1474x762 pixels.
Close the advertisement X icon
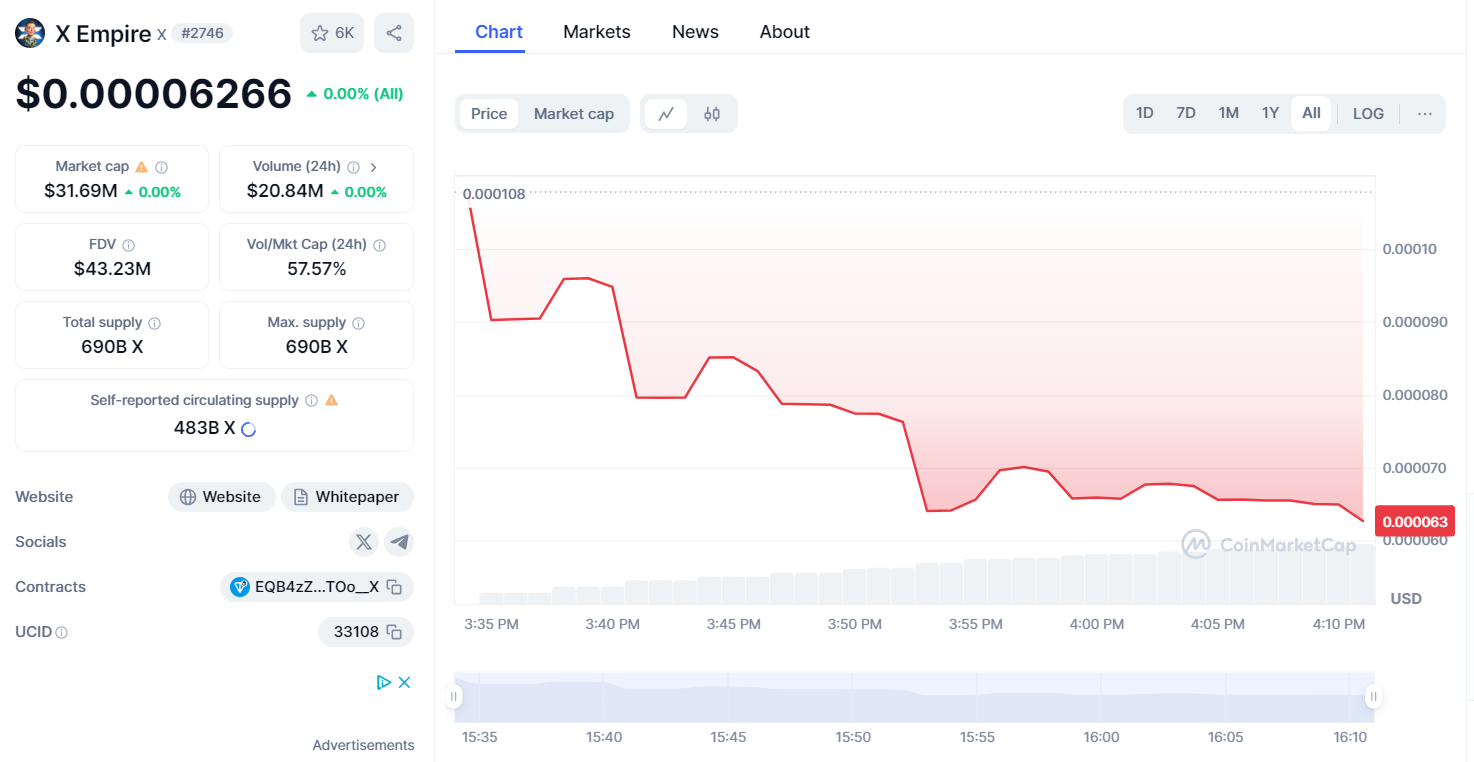click(404, 683)
